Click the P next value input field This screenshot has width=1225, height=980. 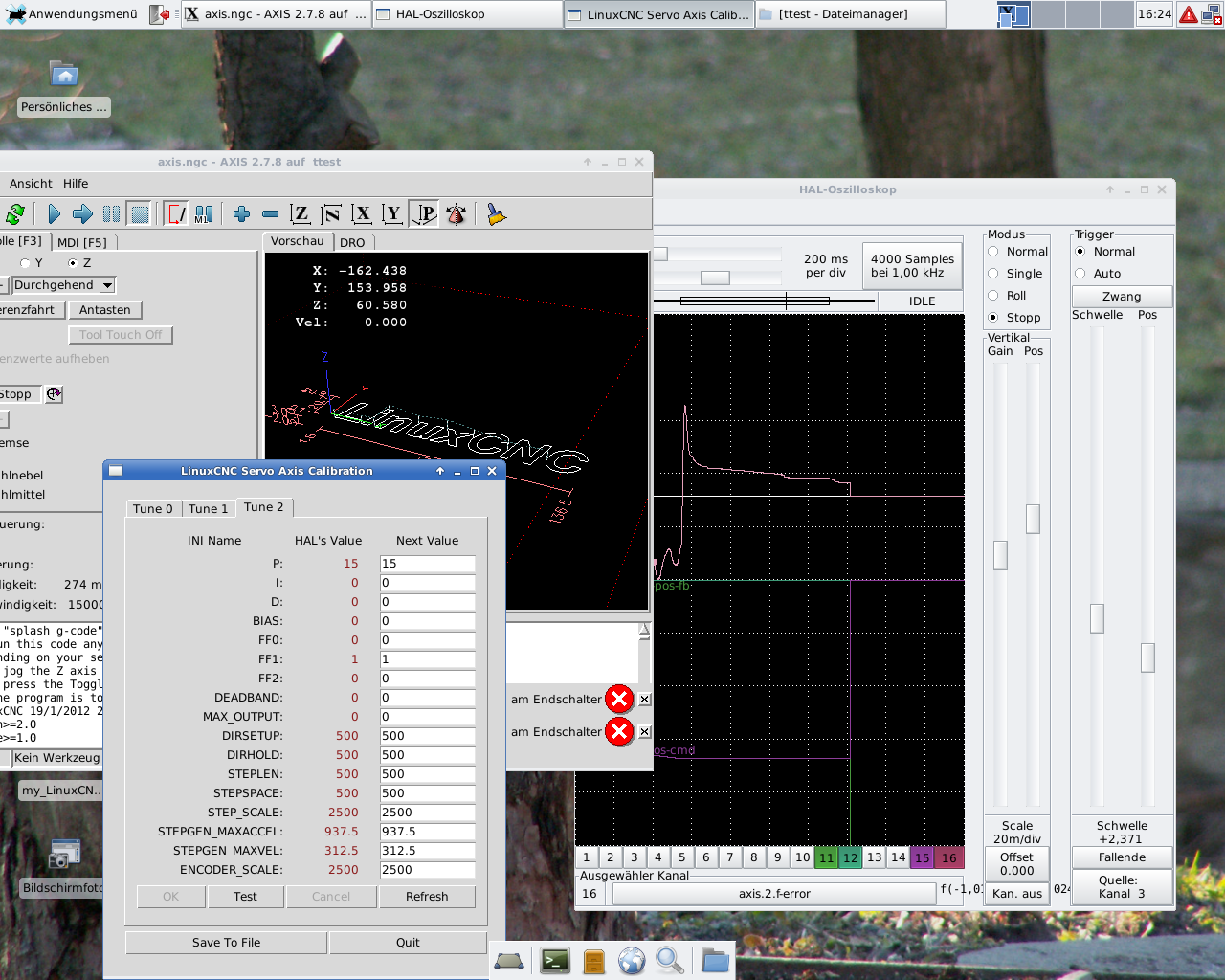[427, 564]
